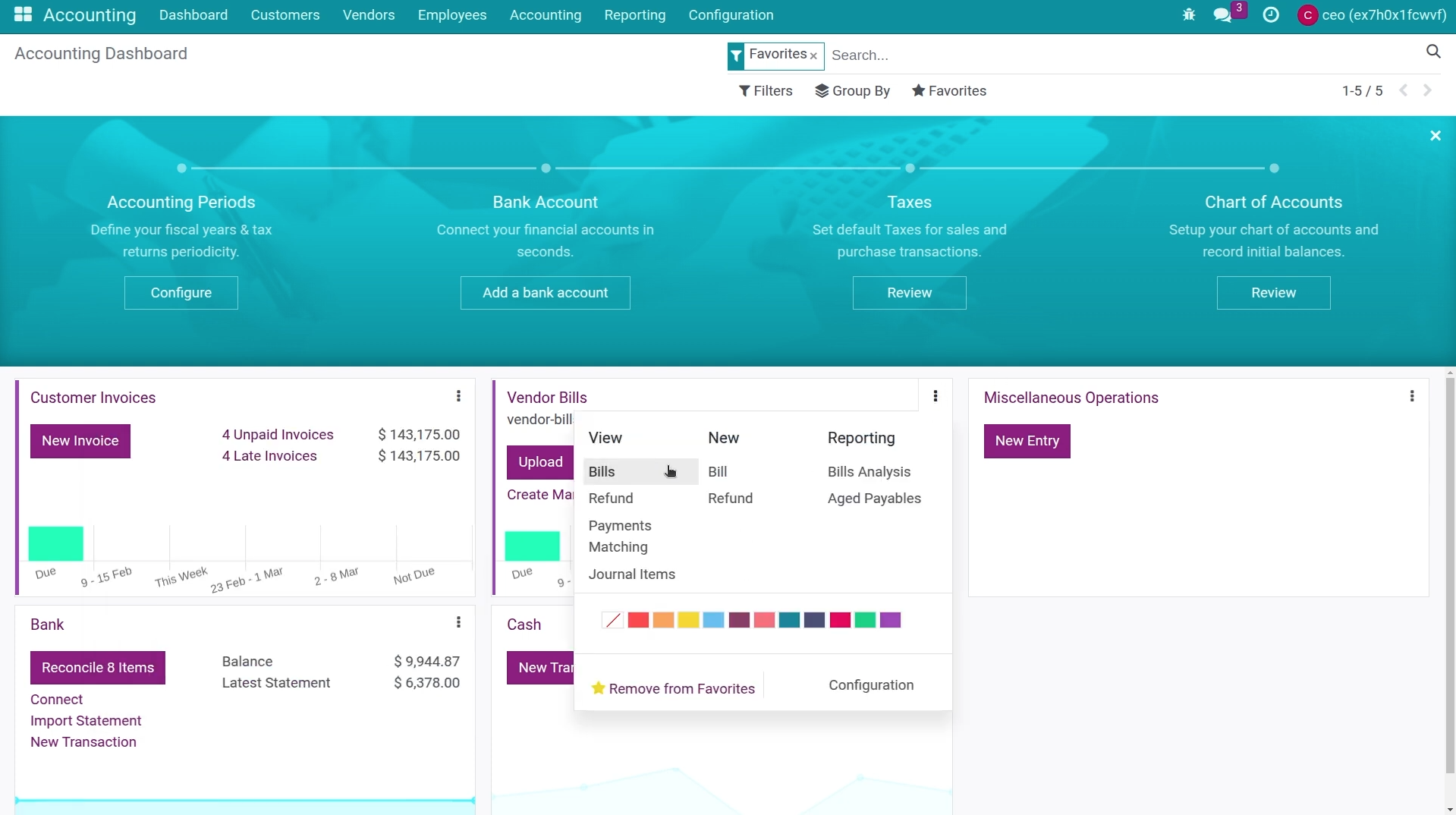The image size is (1456, 815).
Task: Click the search magnifier icon
Action: (x=1432, y=52)
